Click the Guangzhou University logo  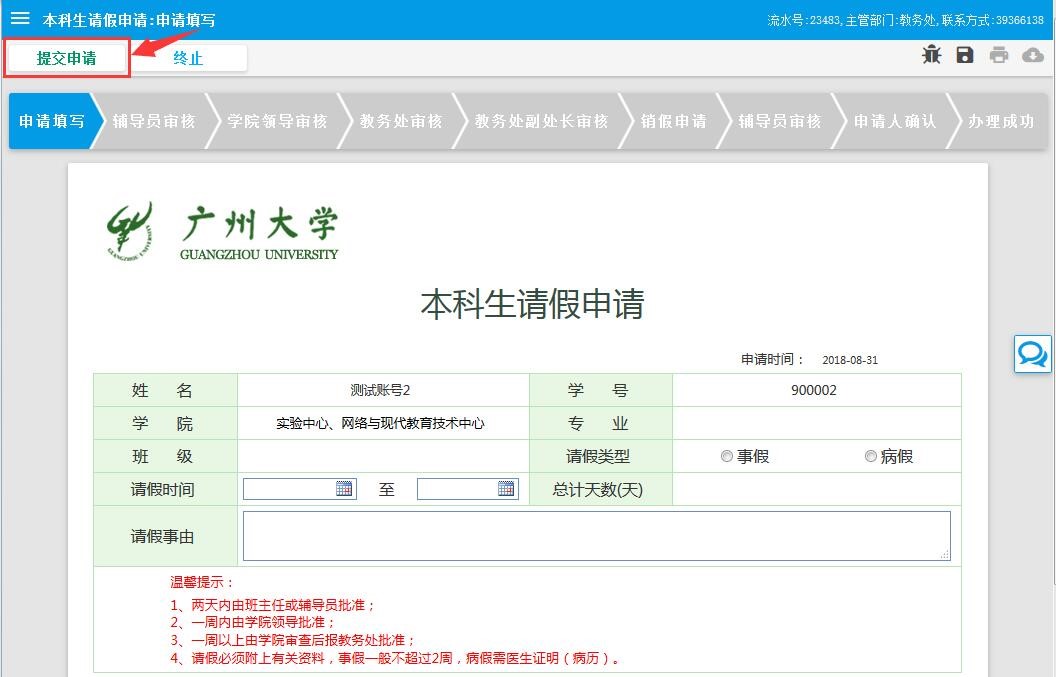(x=223, y=232)
